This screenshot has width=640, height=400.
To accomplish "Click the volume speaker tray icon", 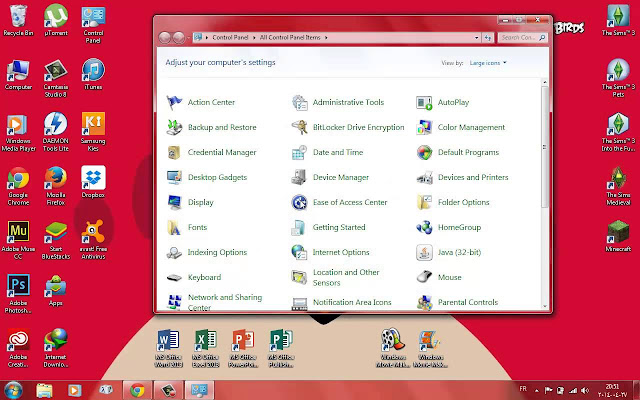I will [584, 391].
